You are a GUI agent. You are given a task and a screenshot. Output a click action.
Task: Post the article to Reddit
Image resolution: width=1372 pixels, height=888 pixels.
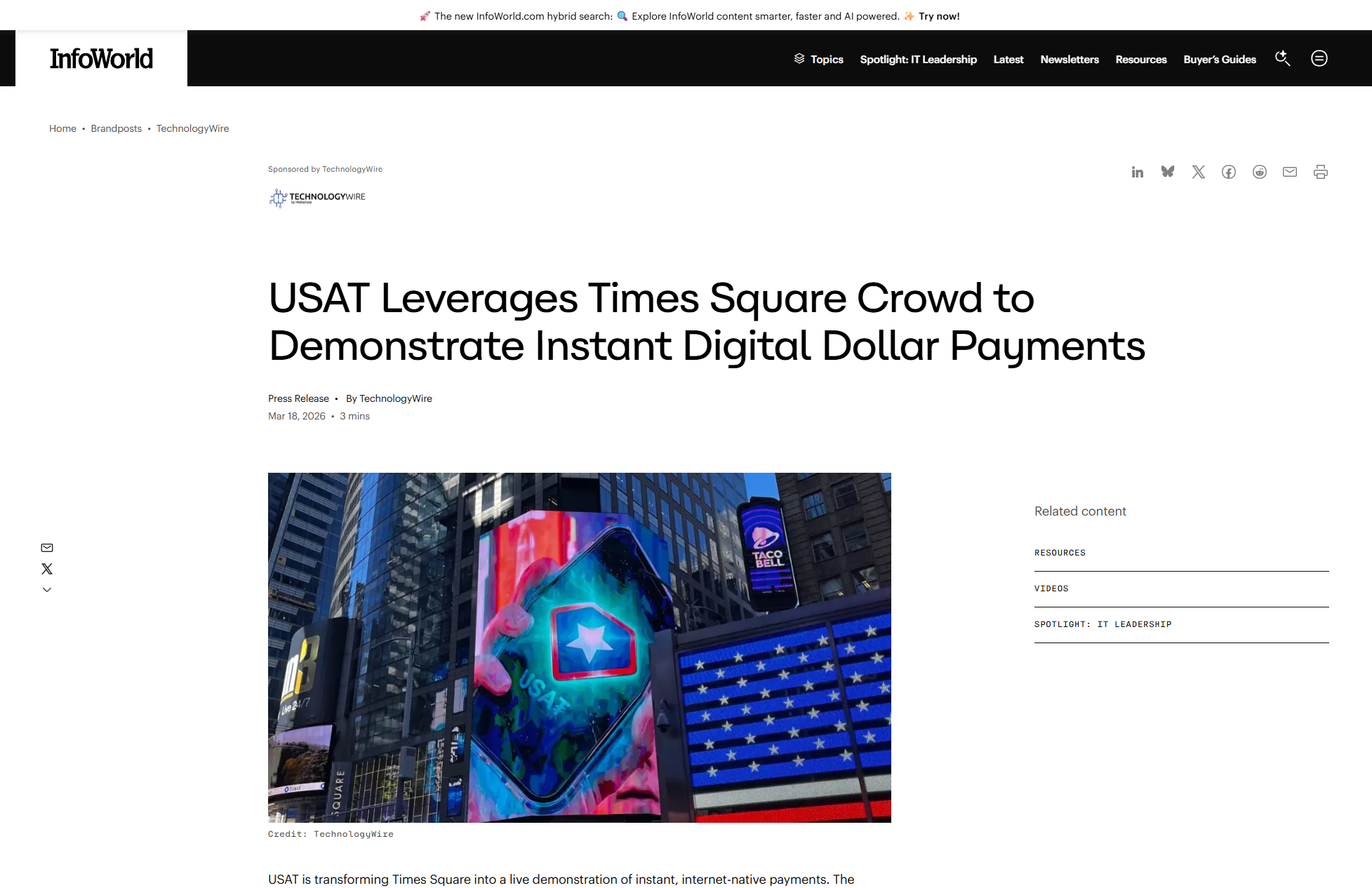tap(1259, 172)
